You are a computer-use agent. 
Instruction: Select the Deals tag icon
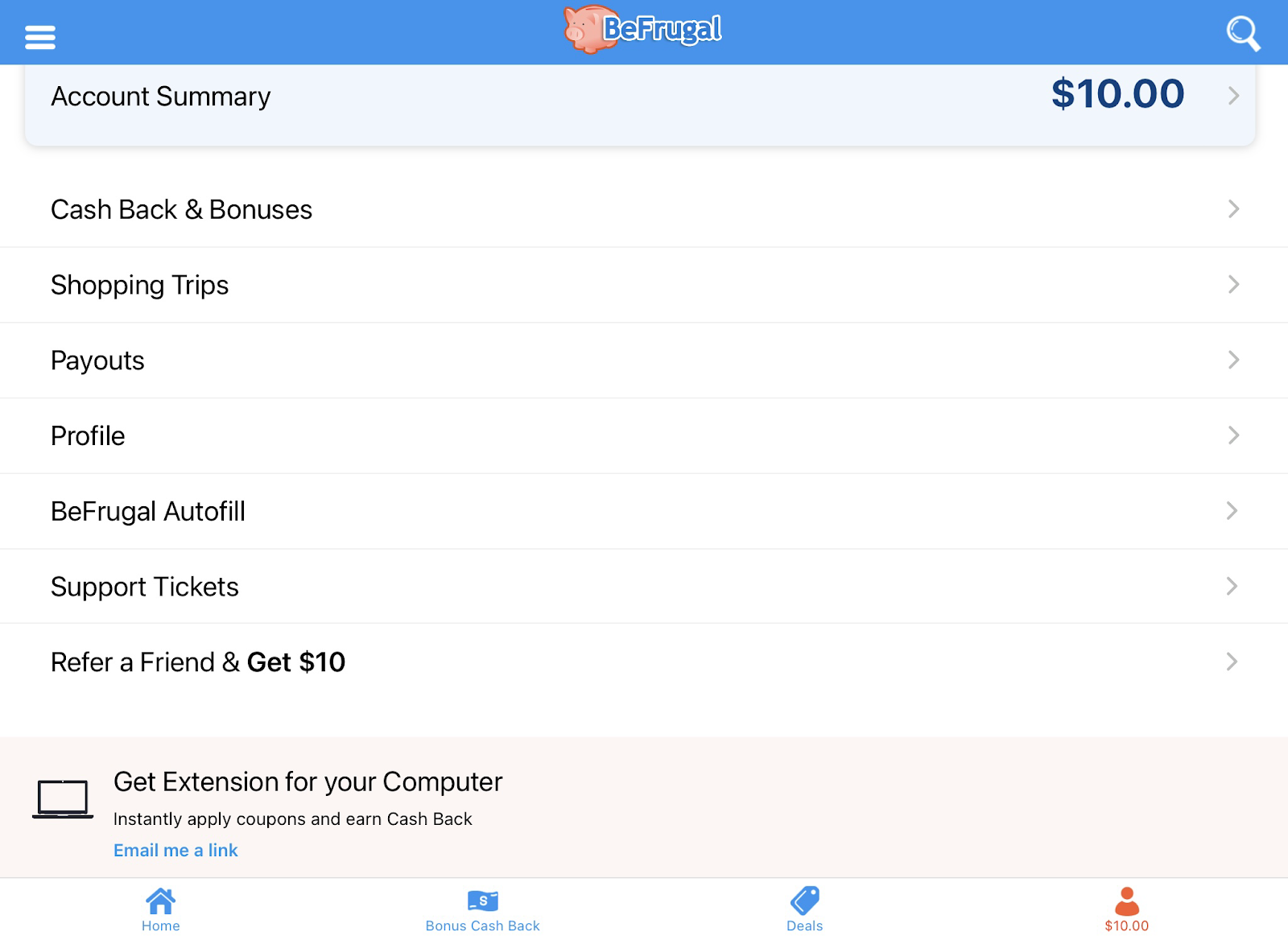pos(804,901)
